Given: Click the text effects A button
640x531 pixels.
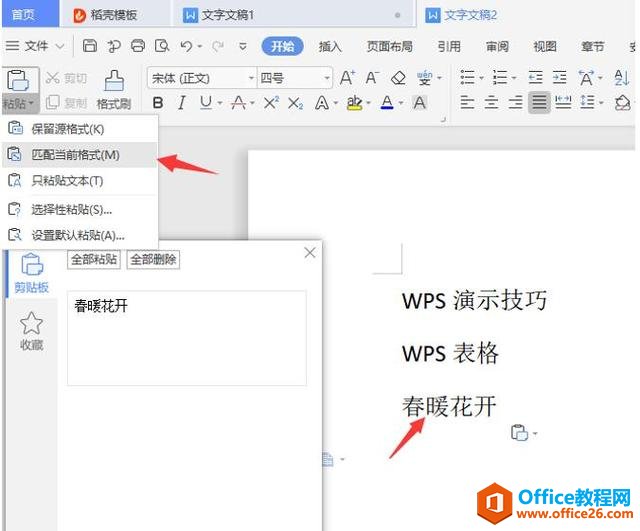Looking at the screenshot, I should coord(322,103).
